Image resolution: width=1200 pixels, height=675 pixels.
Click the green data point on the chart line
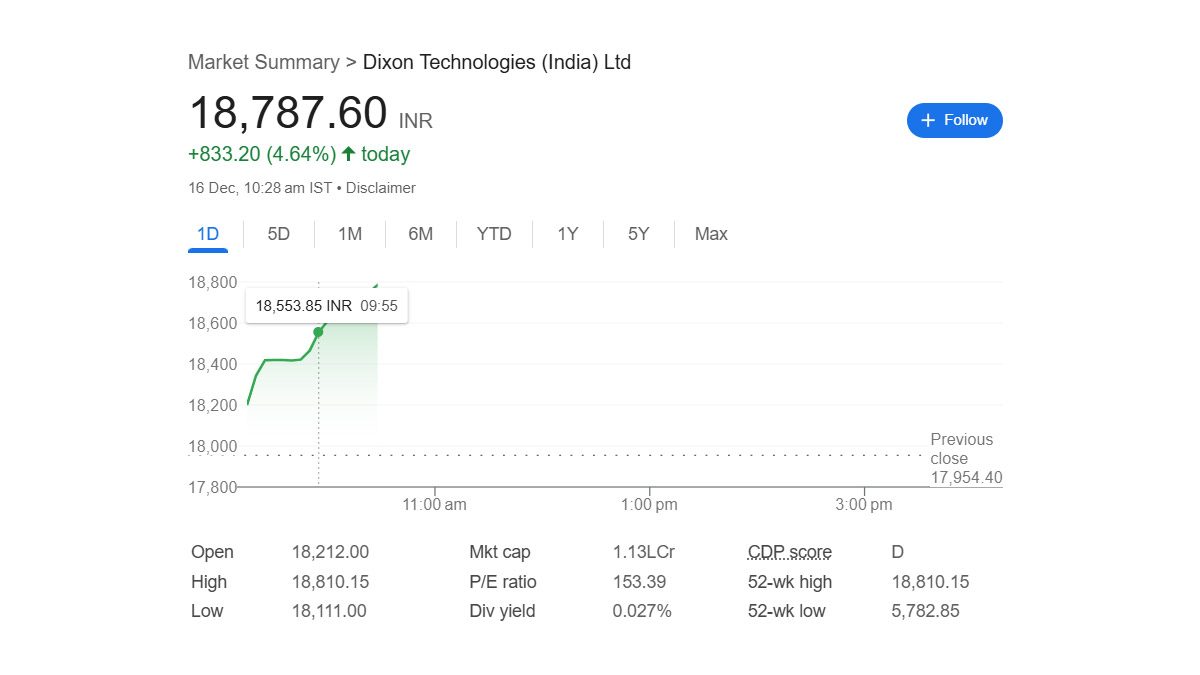coord(318,332)
